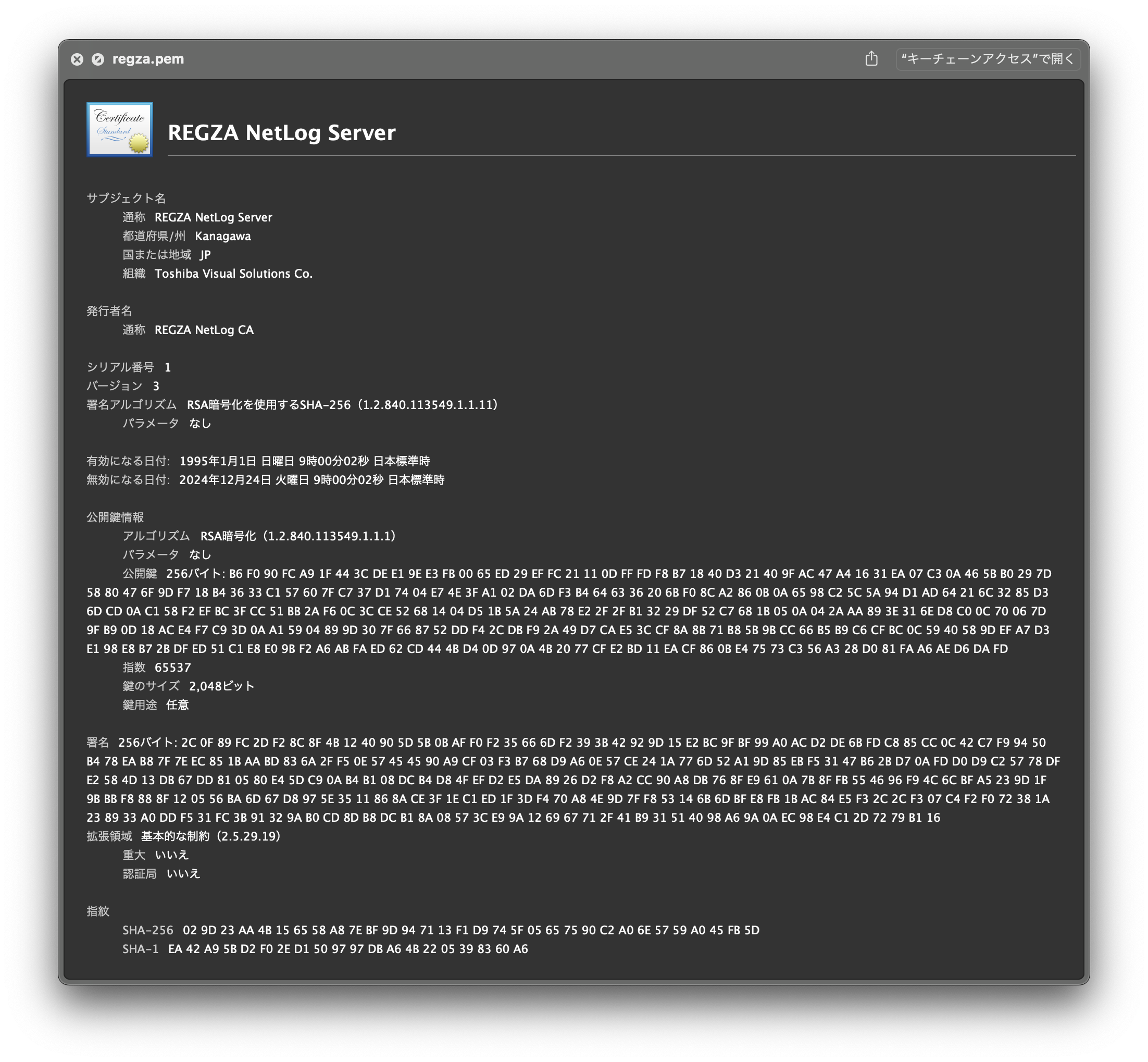Click the 有効になる日付 1995年1月1日 value
The height and width of the screenshot is (1062, 1148).
304,461
